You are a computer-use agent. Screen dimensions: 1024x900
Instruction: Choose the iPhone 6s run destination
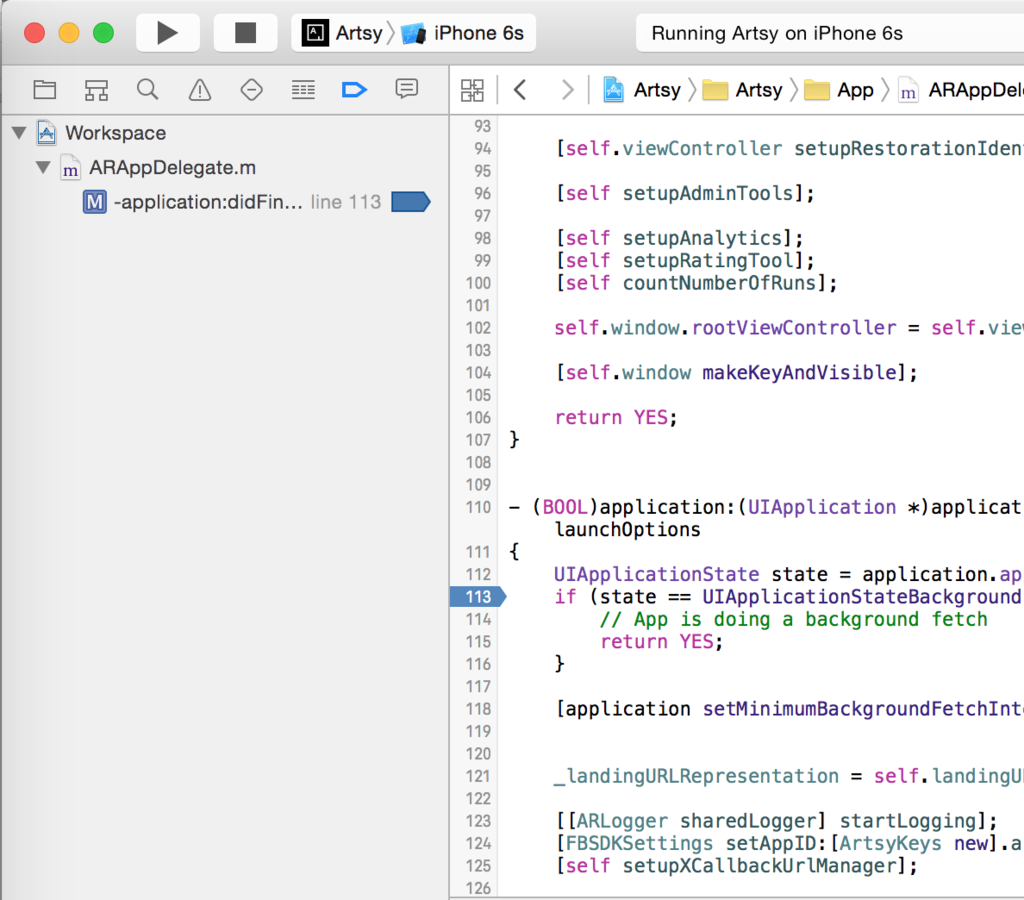pos(464,33)
